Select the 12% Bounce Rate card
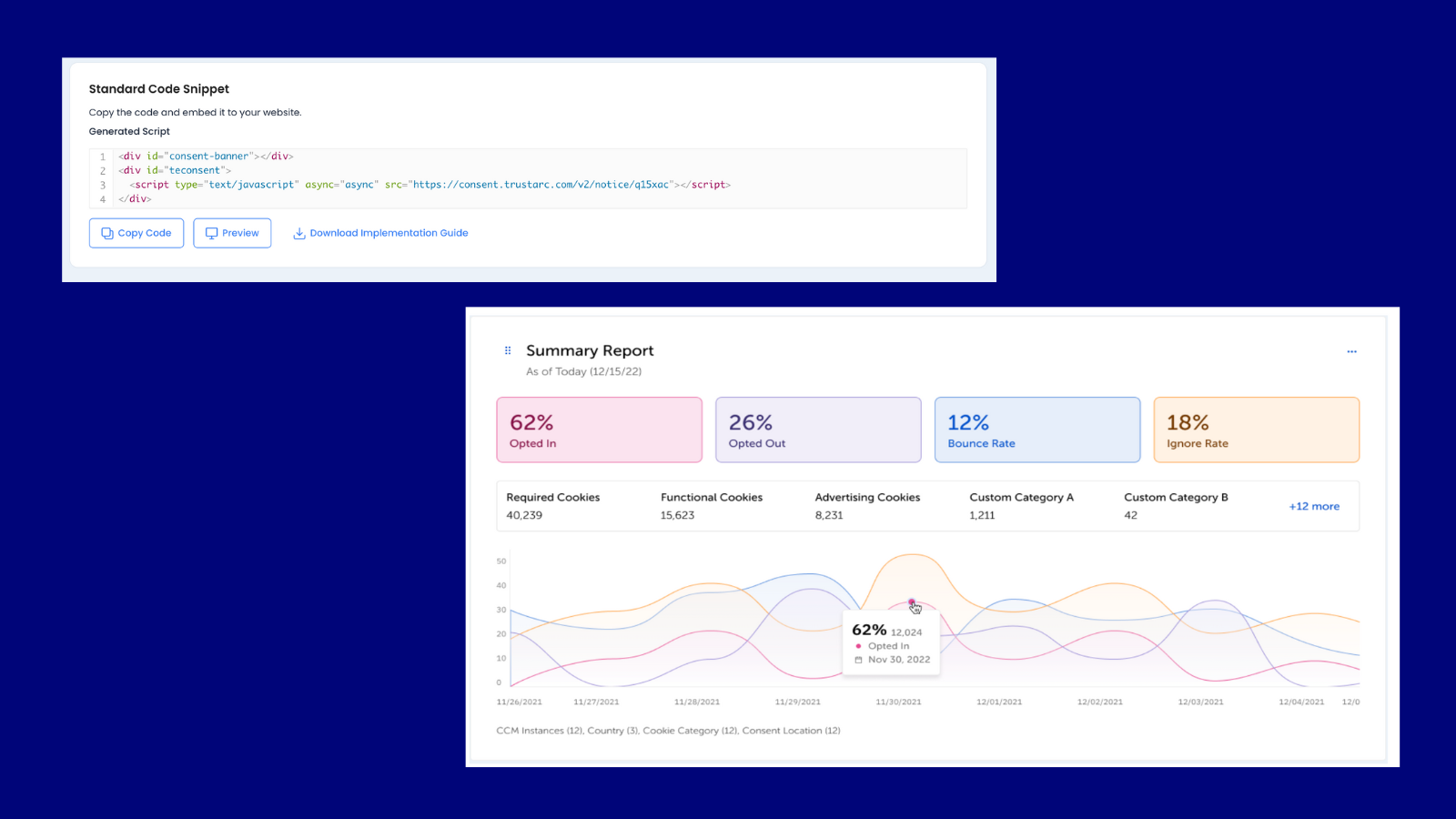The height and width of the screenshot is (819, 1456). coord(1037,430)
